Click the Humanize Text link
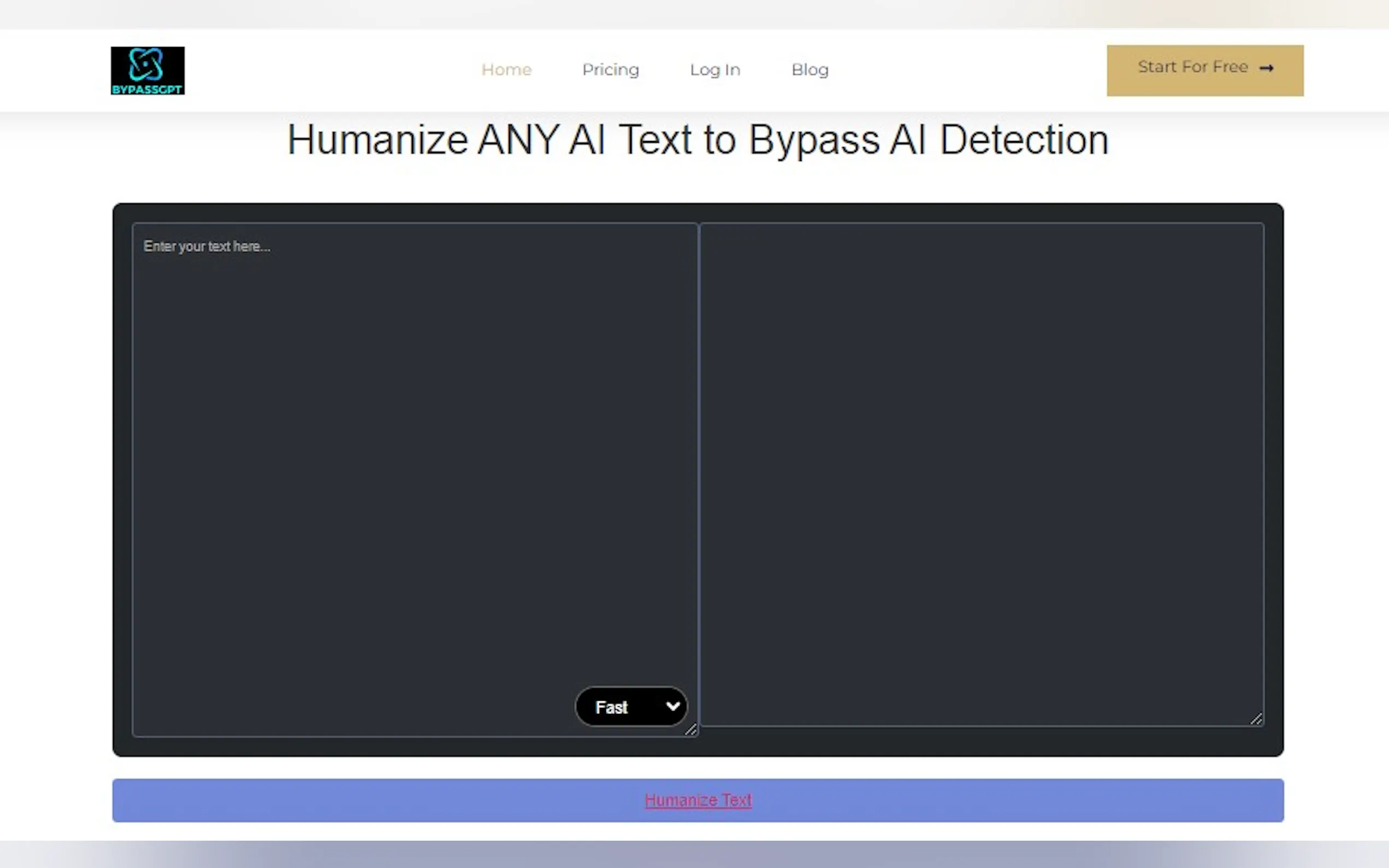1389x868 pixels. coord(698,800)
